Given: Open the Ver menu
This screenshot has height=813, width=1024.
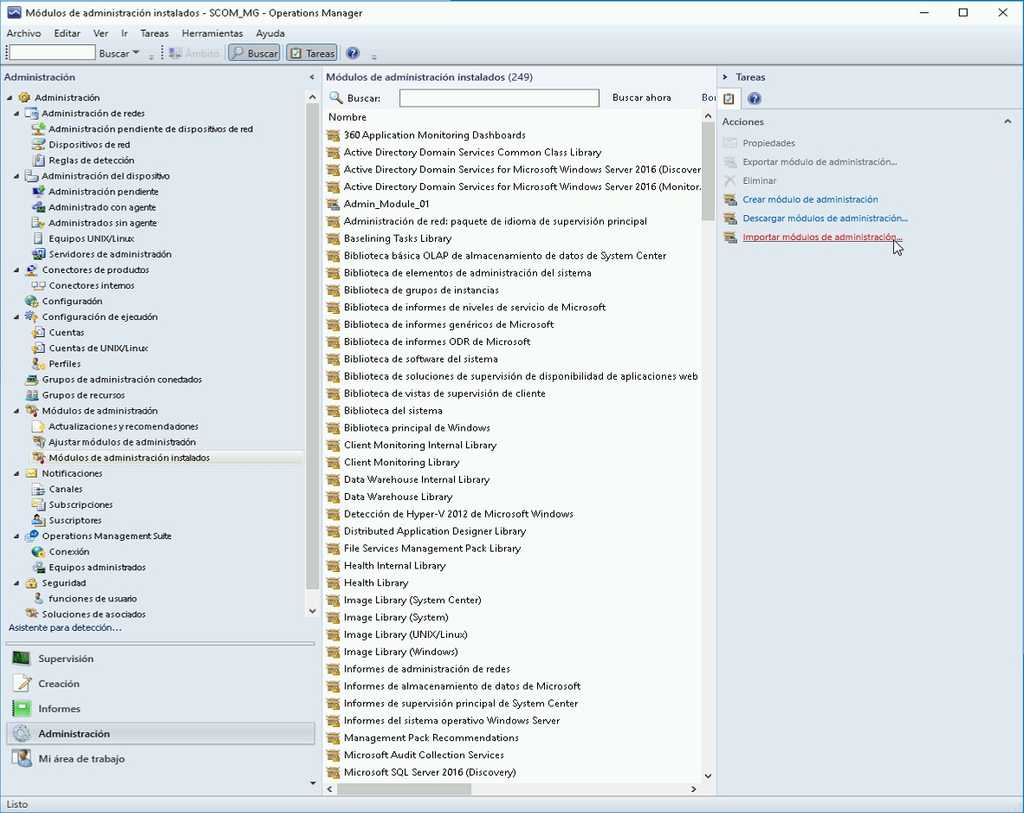Looking at the screenshot, I should [x=101, y=33].
